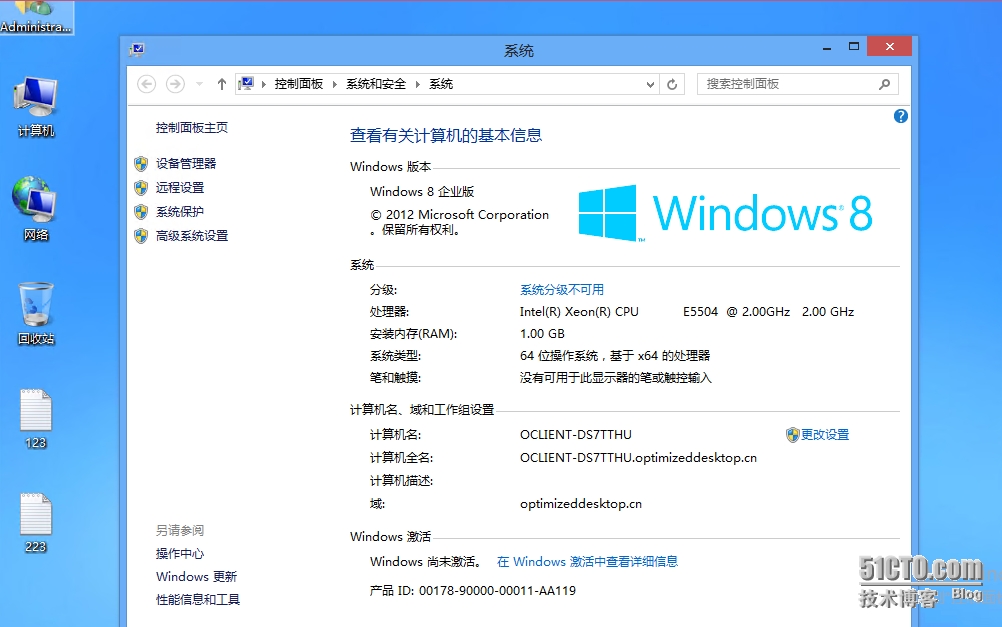Expand the chevron after 系统和安全 breadcrumb
This screenshot has height=627, width=1002.
point(417,84)
